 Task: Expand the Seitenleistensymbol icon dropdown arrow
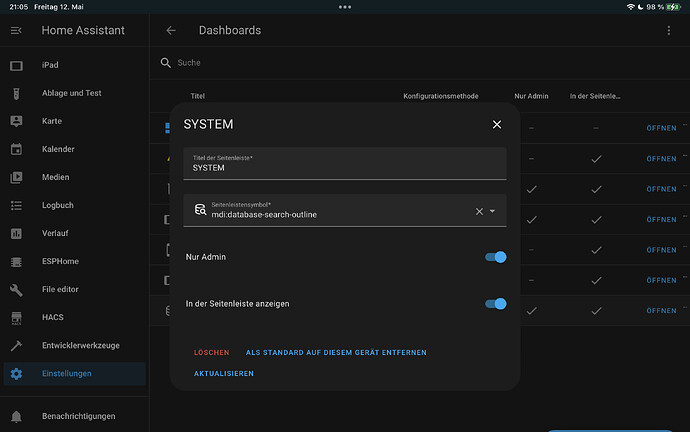(x=492, y=212)
